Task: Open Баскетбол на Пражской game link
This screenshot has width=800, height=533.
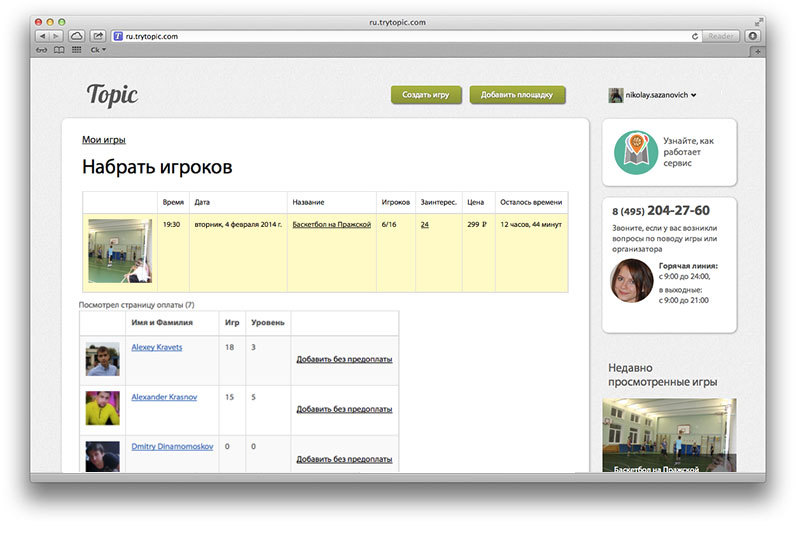Action: [x=332, y=224]
